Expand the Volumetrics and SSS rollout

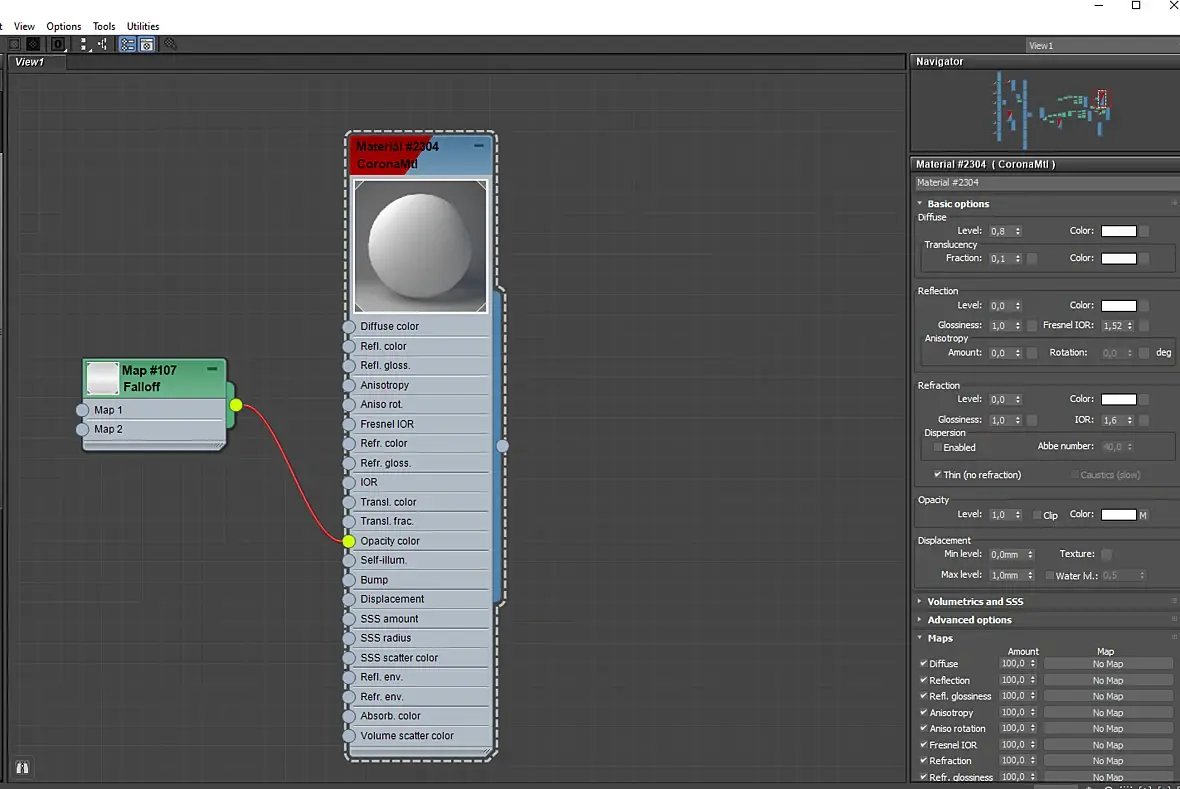(x=974, y=602)
